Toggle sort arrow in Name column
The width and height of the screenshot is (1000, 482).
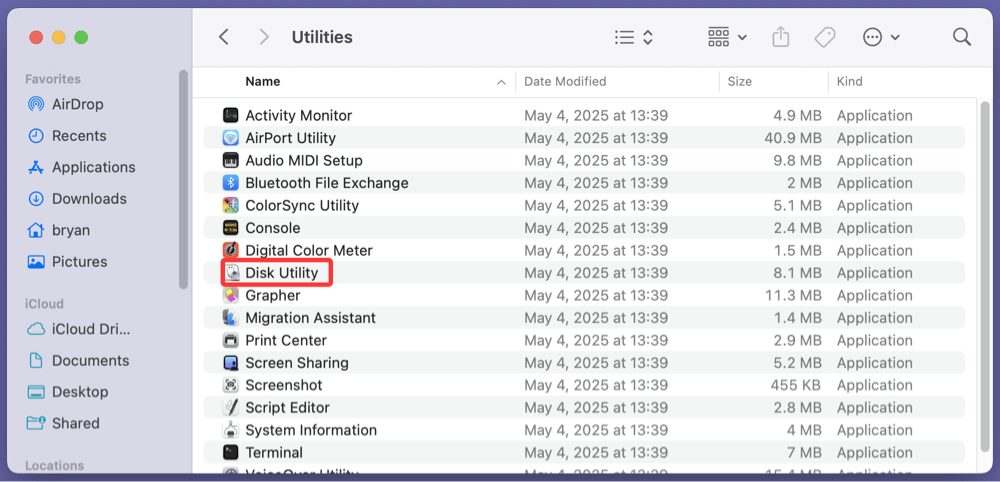(x=501, y=82)
